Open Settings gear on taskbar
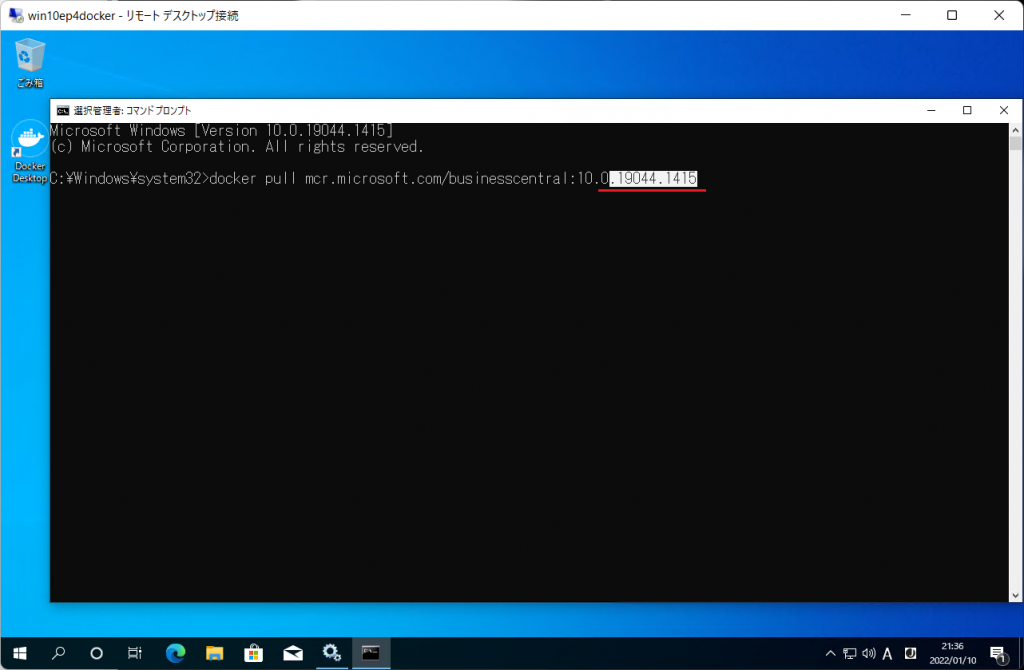Viewport: 1024px width, 670px height. click(x=332, y=653)
